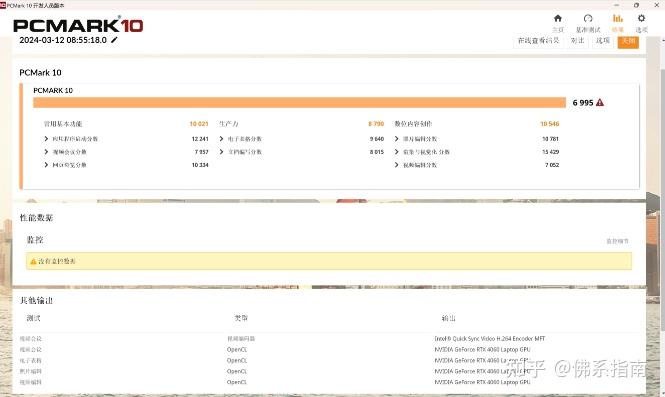Click the orange 关闭 (close) button
The image size is (665, 397).
point(628,41)
